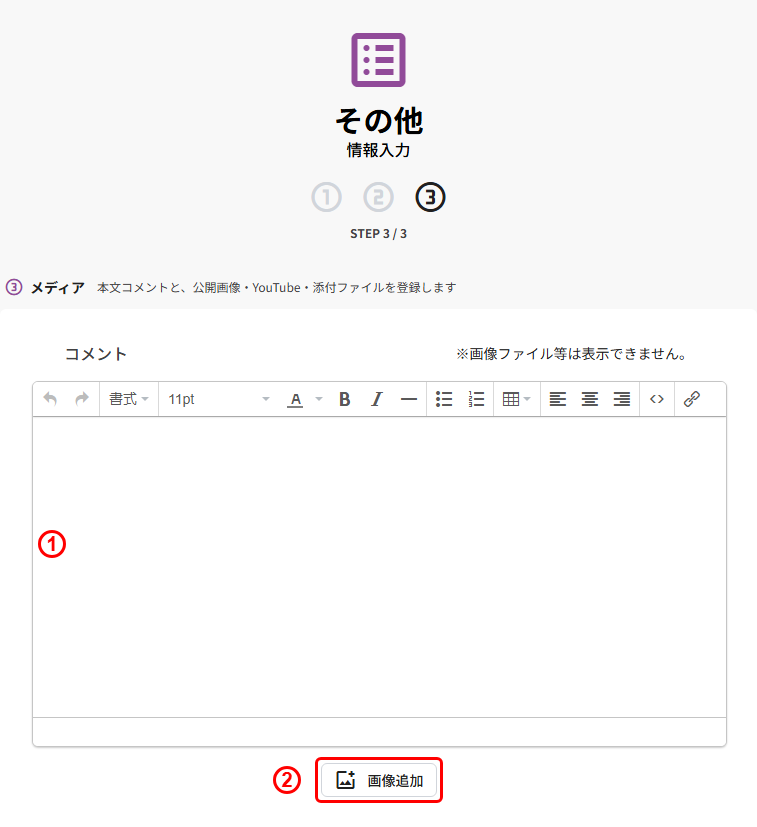Insert a horizontal line
The width and height of the screenshot is (757, 827).
click(x=409, y=399)
